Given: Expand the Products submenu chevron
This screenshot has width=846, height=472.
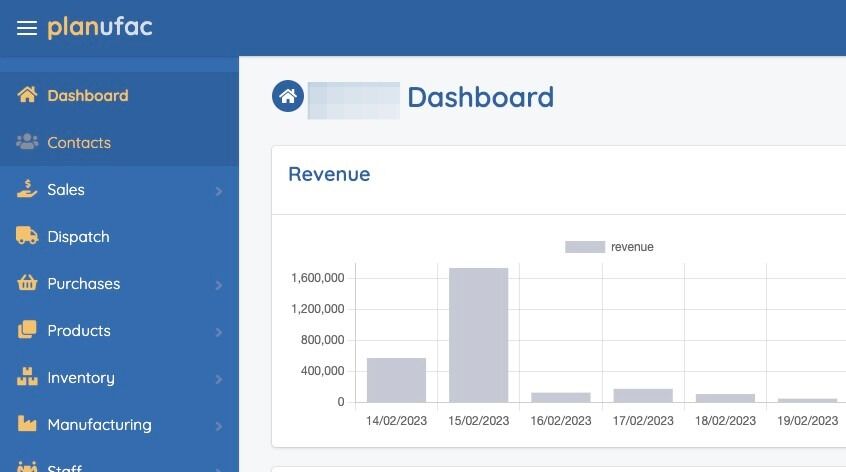Looking at the screenshot, I should [x=219, y=332].
